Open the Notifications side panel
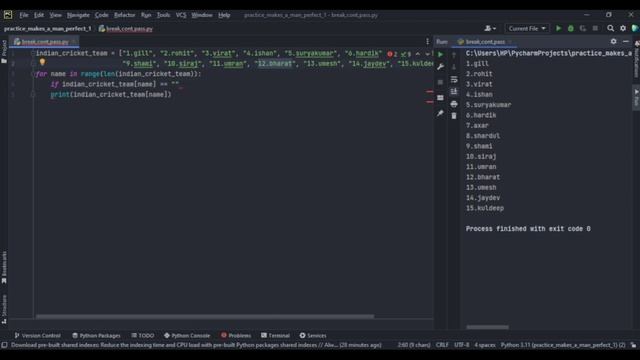The height and width of the screenshot is (360, 640). (636, 59)
